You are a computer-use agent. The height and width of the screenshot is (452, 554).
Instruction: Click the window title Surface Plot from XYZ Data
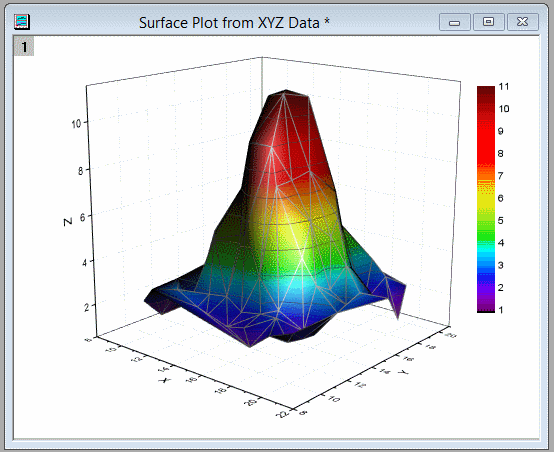[x=234, y=23]
